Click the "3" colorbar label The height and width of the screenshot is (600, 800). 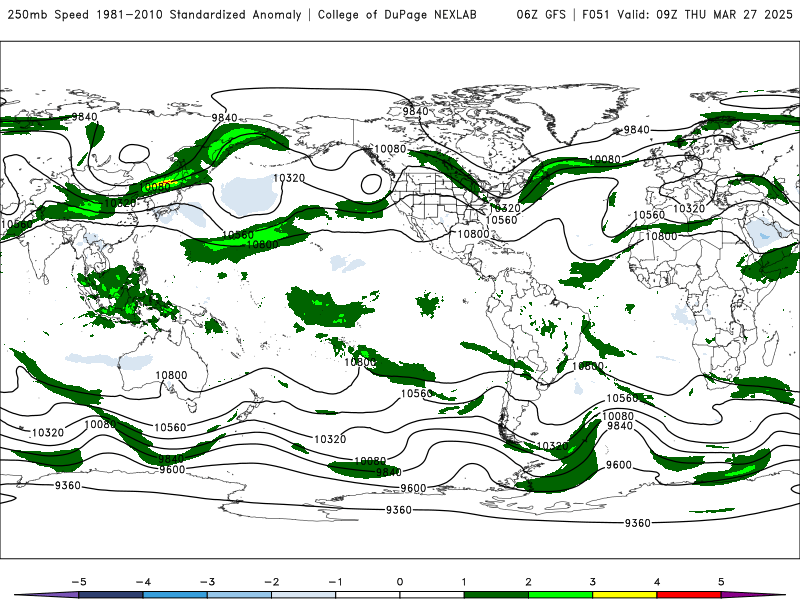592,582
